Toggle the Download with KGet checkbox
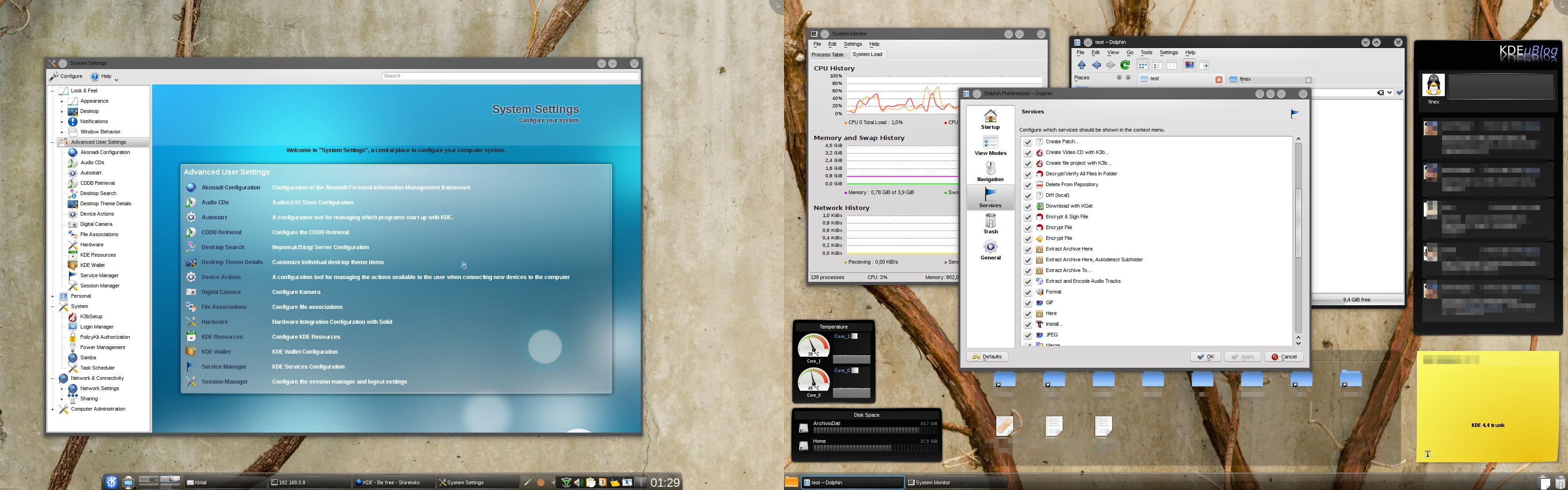The height and width of the screenshot is (490, 1568). tap(1028, 206)
